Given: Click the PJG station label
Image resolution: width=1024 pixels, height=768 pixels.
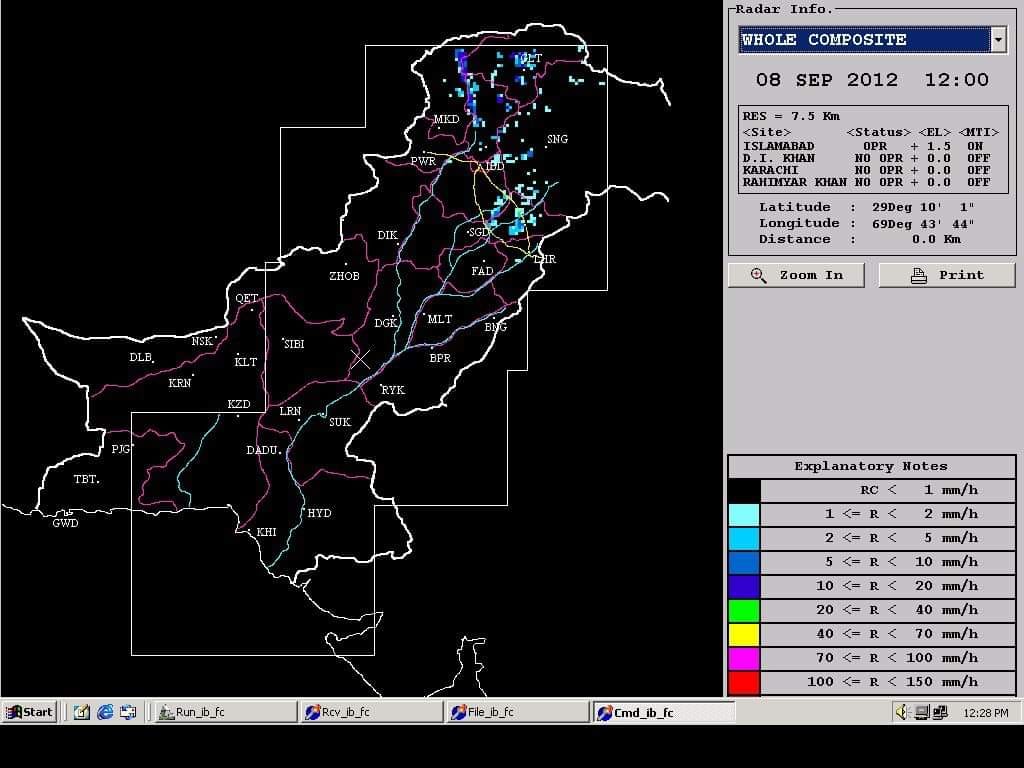Looking at the screenshot, I should coord(121,449).
